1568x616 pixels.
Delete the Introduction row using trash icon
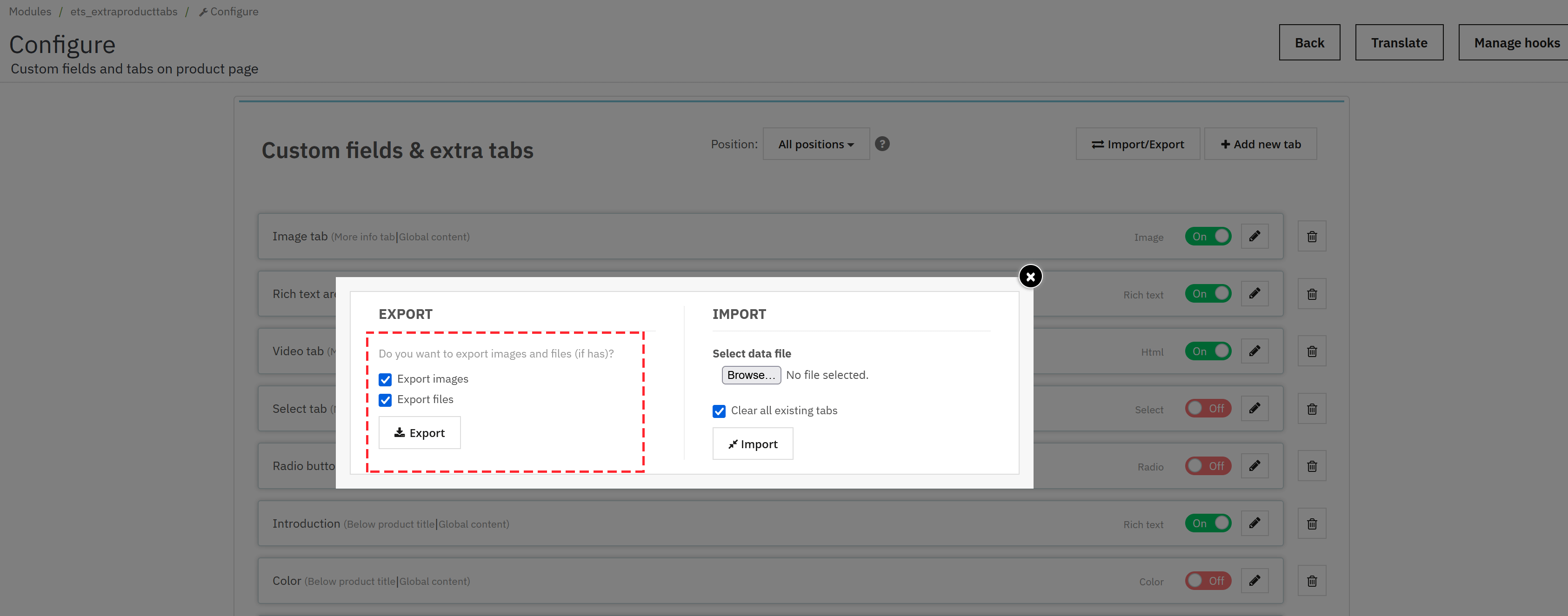(1312, 523)
